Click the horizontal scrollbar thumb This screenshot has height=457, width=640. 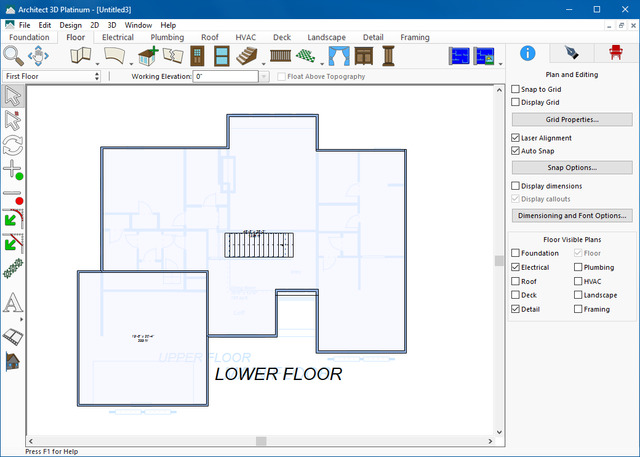click(x=262, y=441)
